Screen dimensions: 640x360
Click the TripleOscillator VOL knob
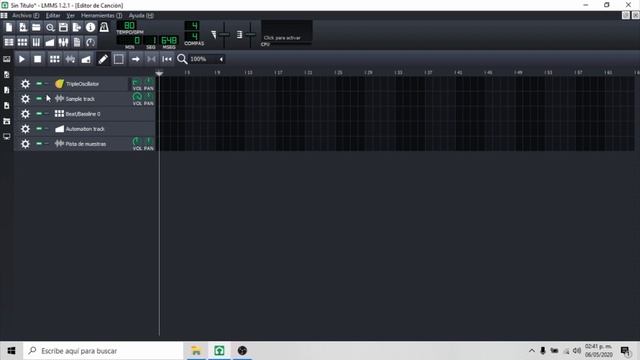(137, 82)
